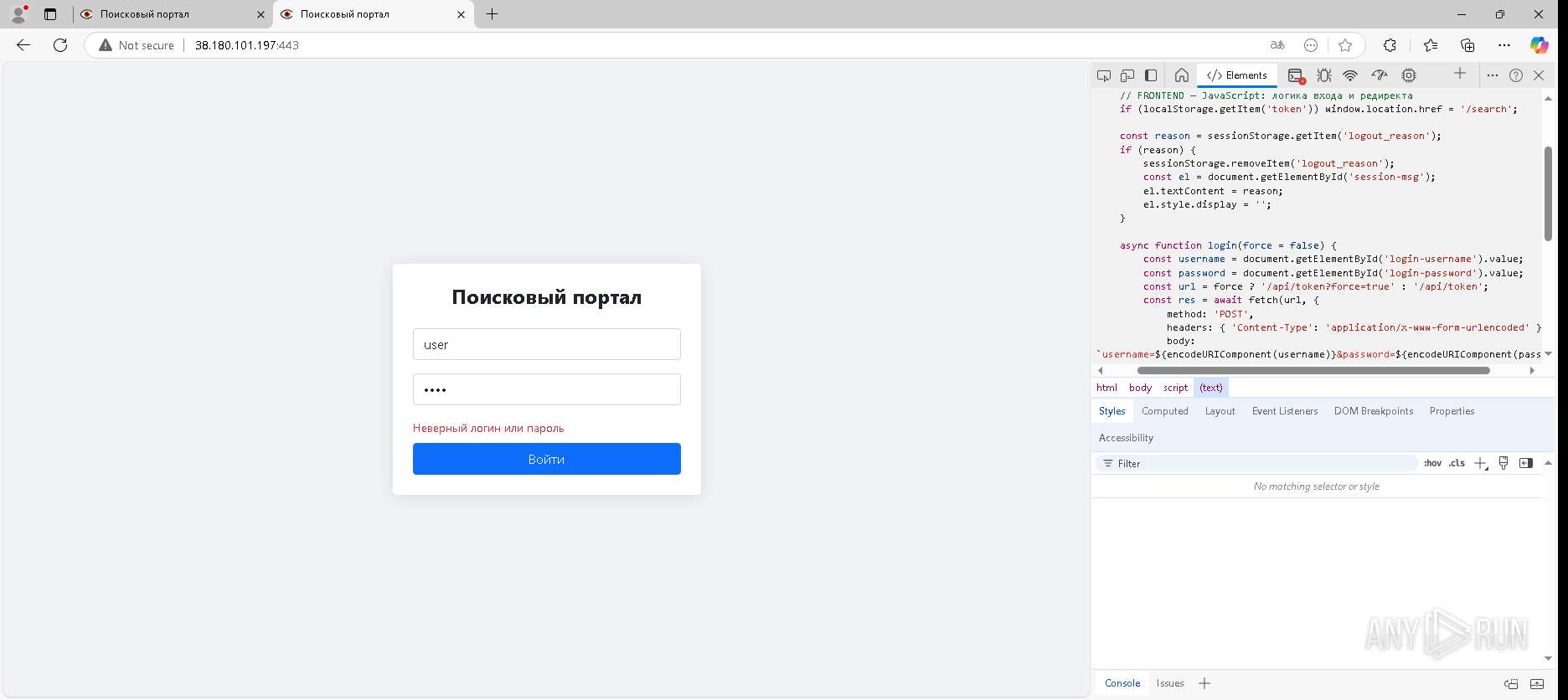Click the (text) breadcrumb node
Viewport: 1568px width, 700px height.
[1211, 388]
